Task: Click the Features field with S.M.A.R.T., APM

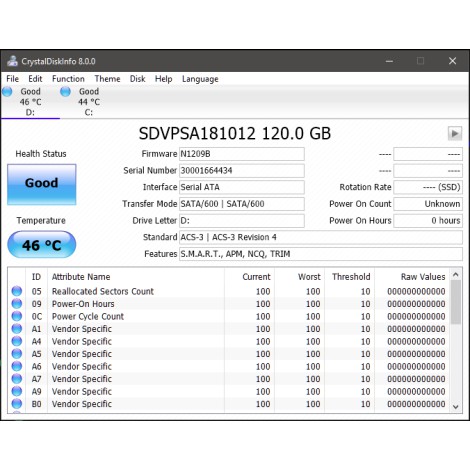Action: coord(321,254)
